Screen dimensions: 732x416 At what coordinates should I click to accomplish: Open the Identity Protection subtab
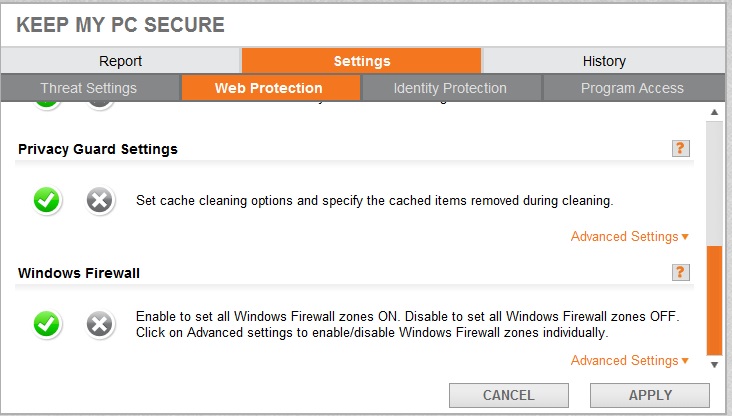pos(450,88)
